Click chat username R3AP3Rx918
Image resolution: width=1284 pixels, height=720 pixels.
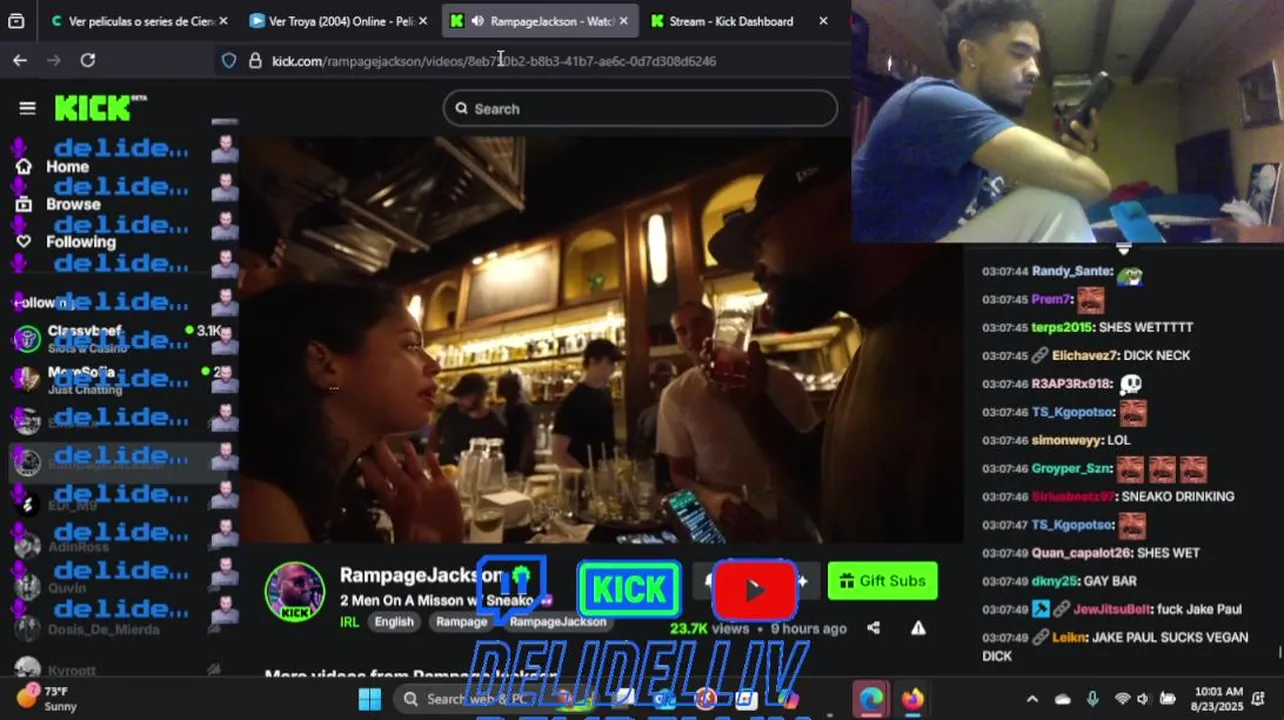pyautogui.click(x=1071, y=384)
